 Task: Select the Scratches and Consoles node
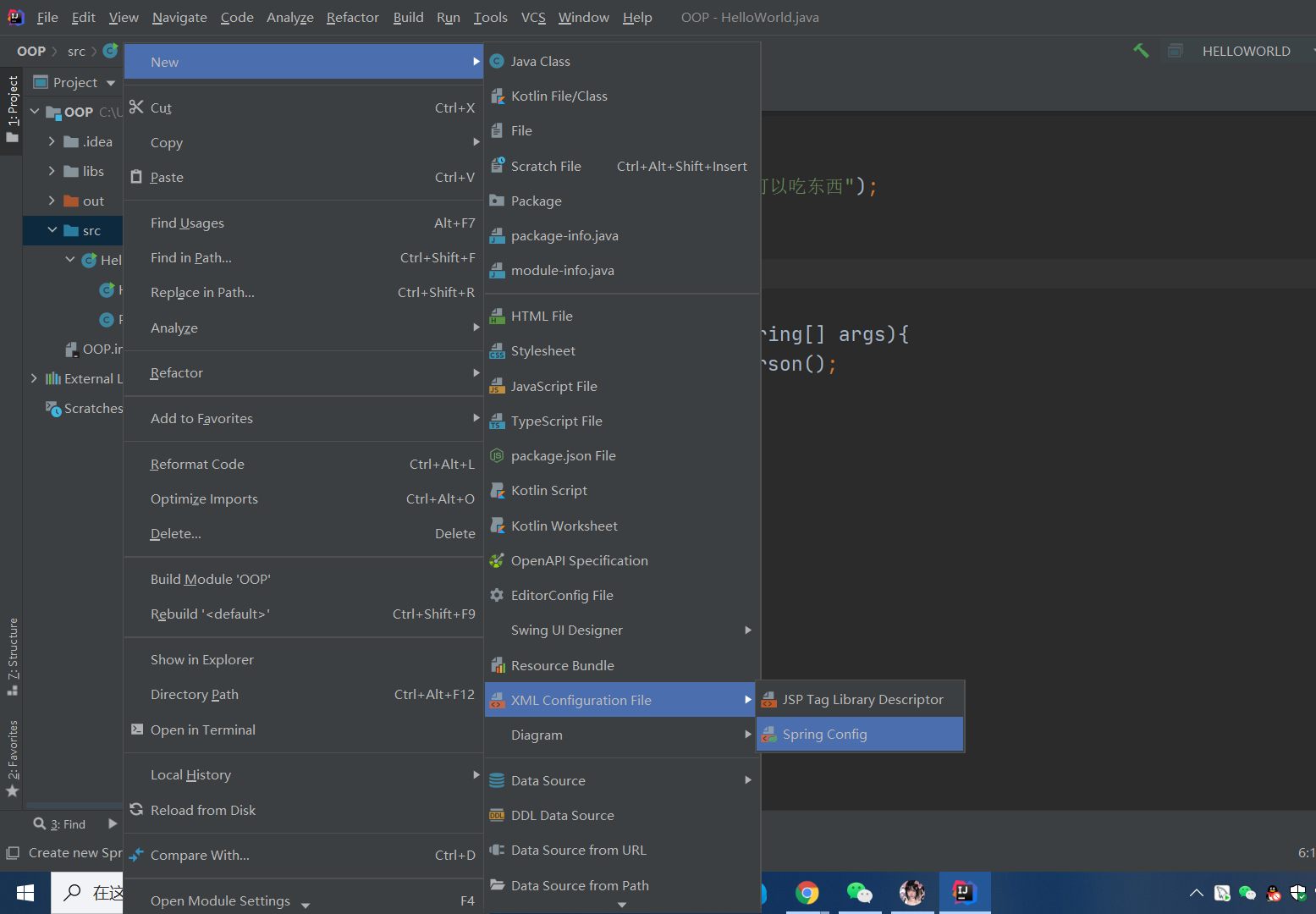point(84,409)
